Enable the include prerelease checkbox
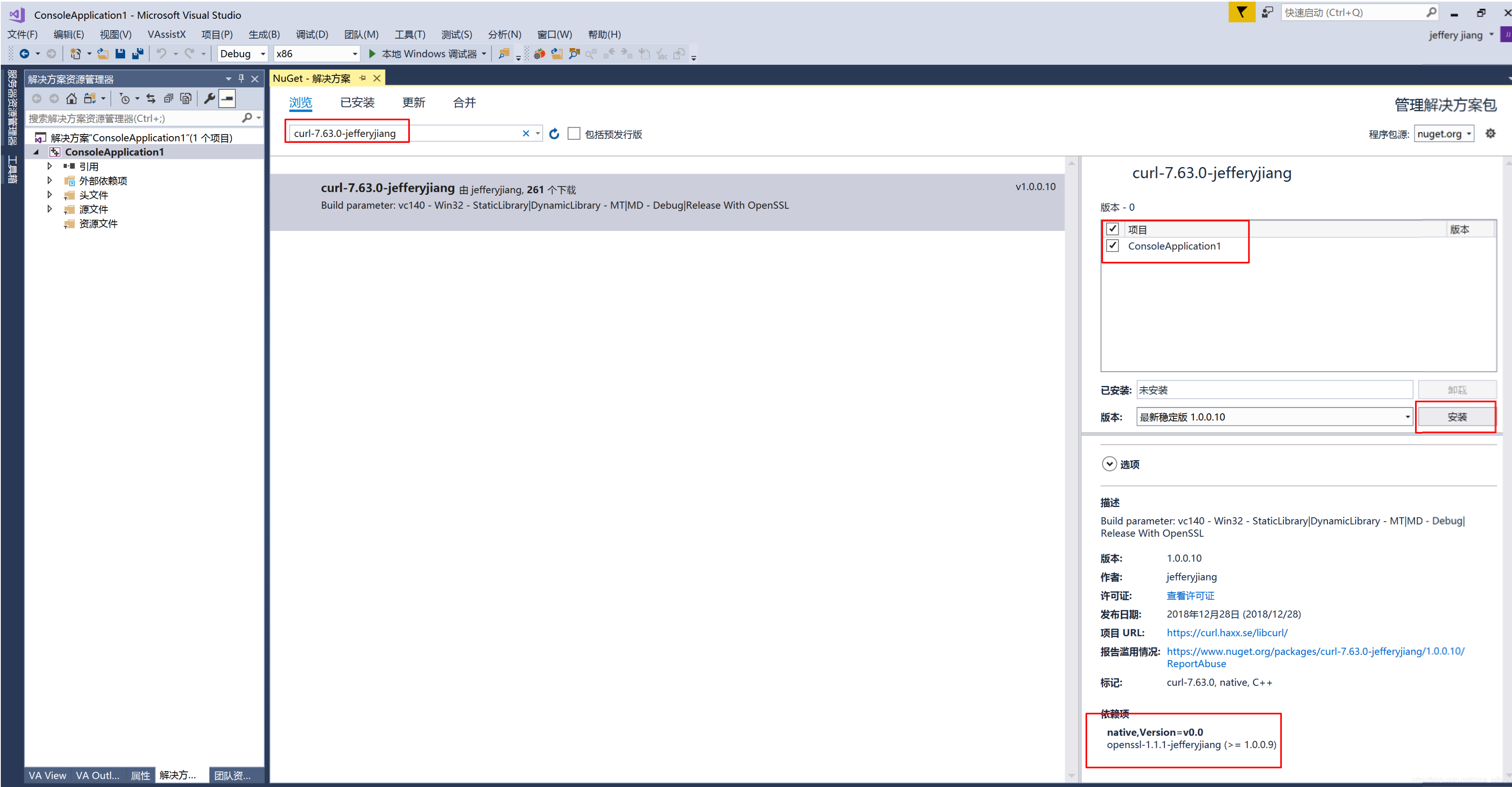 point(574,134)
